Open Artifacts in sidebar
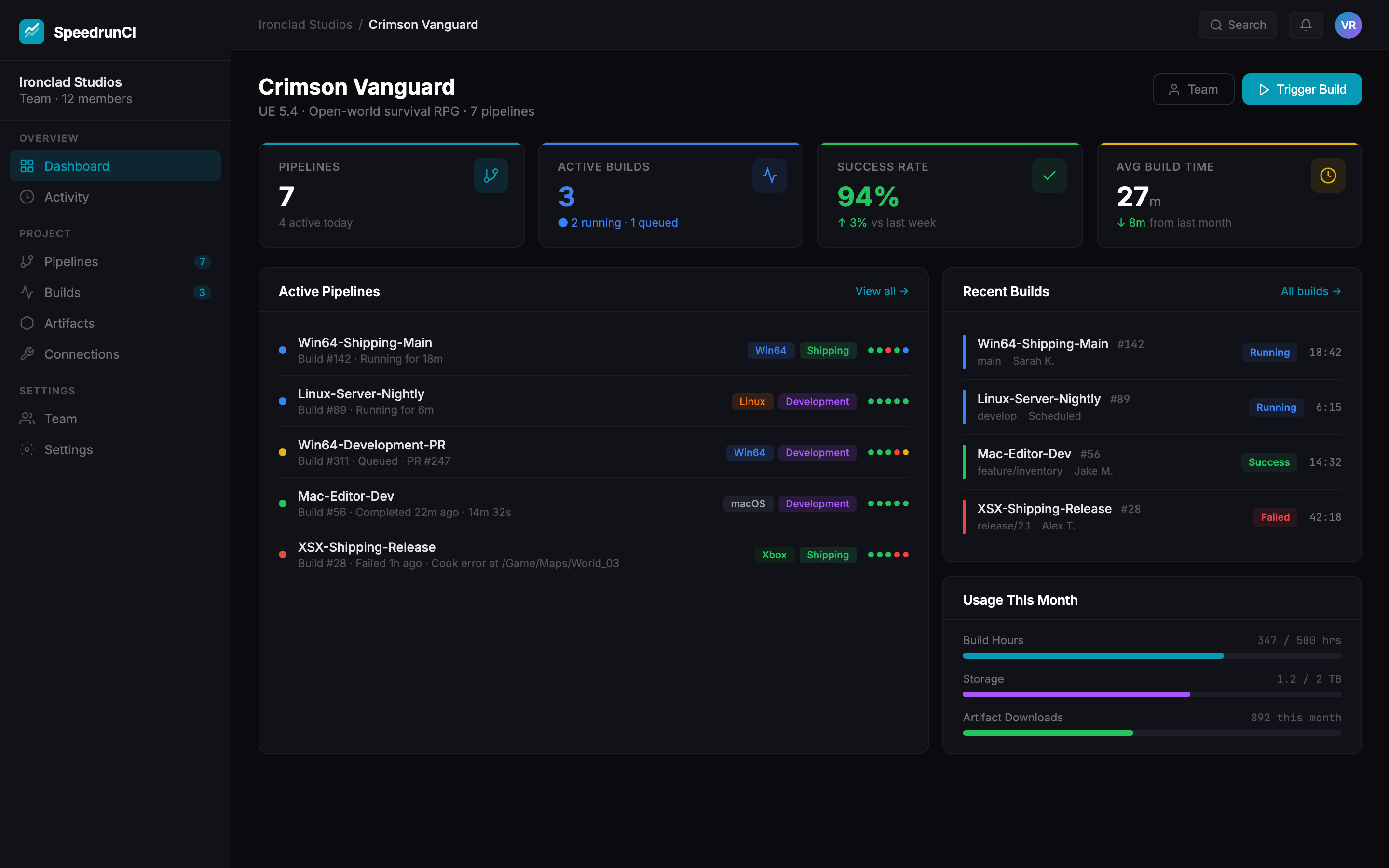 tap(115, 323)
